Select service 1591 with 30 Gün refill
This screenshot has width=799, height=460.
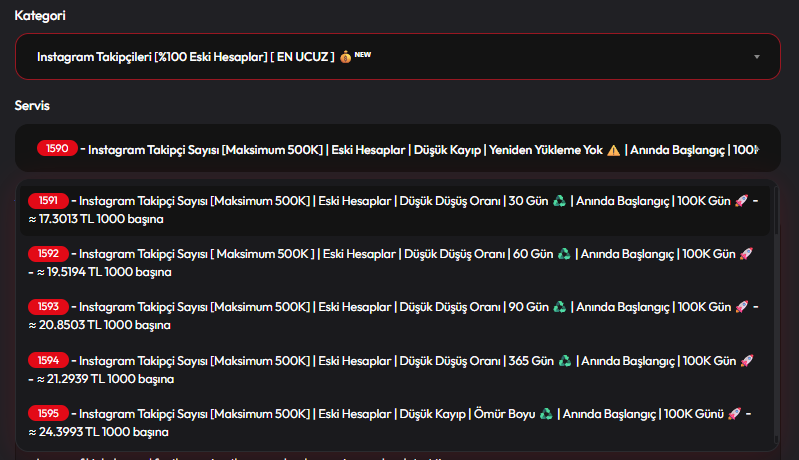(395, 209)
